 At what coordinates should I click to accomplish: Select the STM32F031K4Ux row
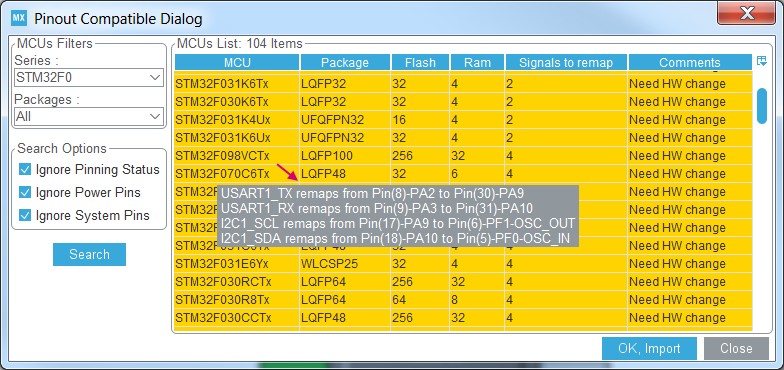click(464, 120)
